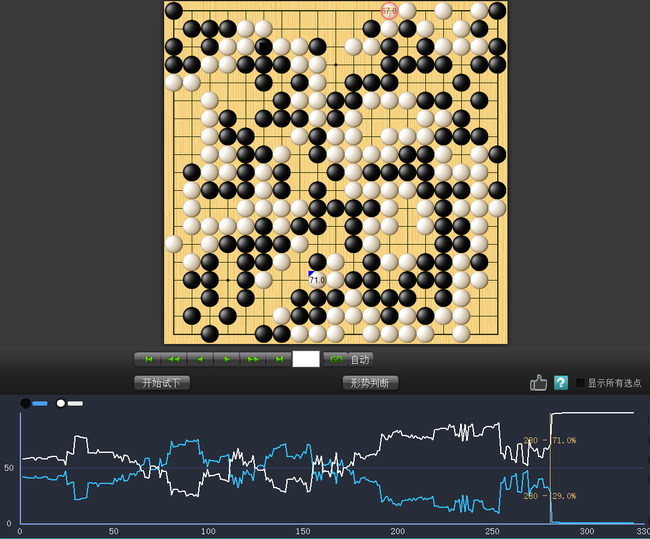Enable the 显示所有选点 checkbox
650x539 pixels.
coord(580,383)
